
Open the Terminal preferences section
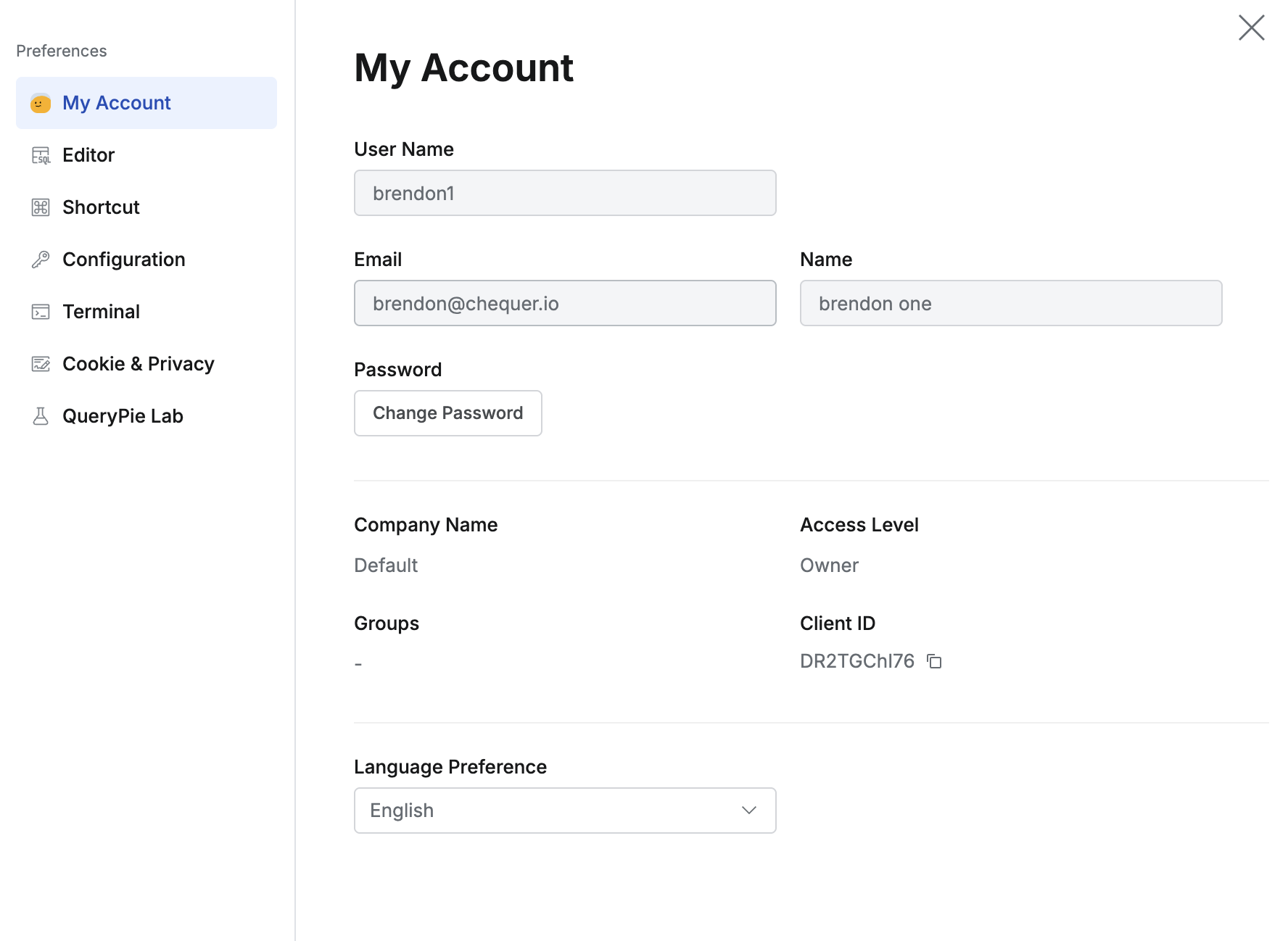point(101,311)
